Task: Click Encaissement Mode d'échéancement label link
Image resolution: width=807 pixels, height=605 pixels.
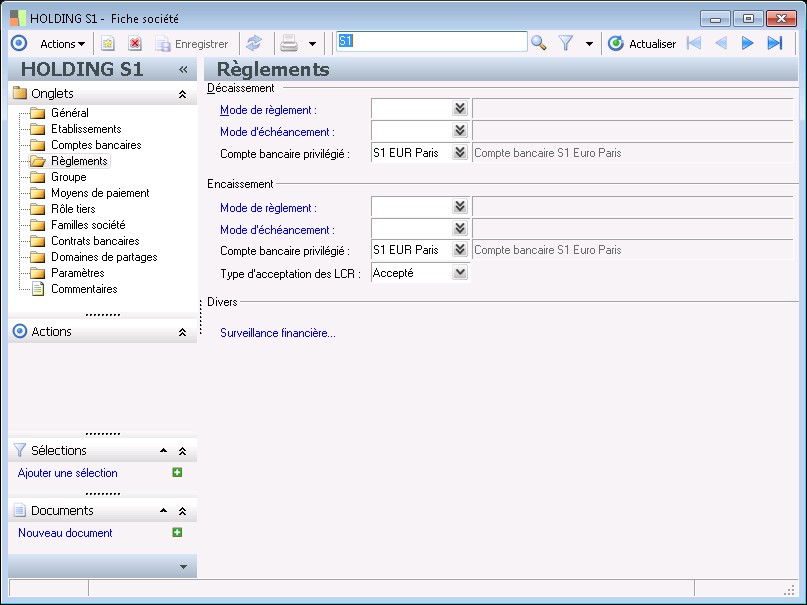Action: [x=277, y=230]
